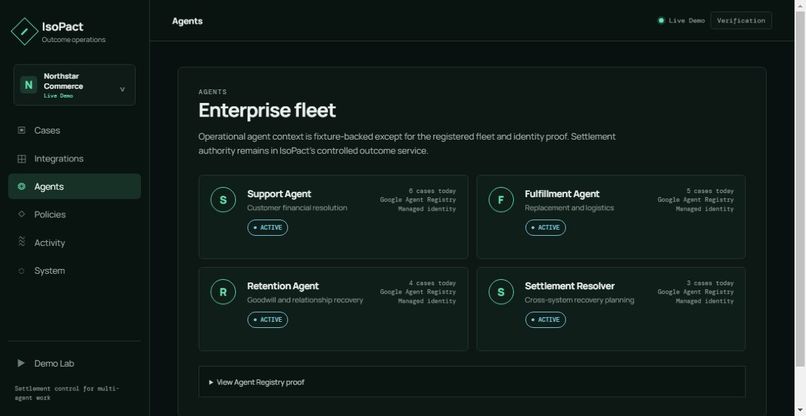Click the Retention Agent R avatar

pyautogui.click(x=223, y=292)
